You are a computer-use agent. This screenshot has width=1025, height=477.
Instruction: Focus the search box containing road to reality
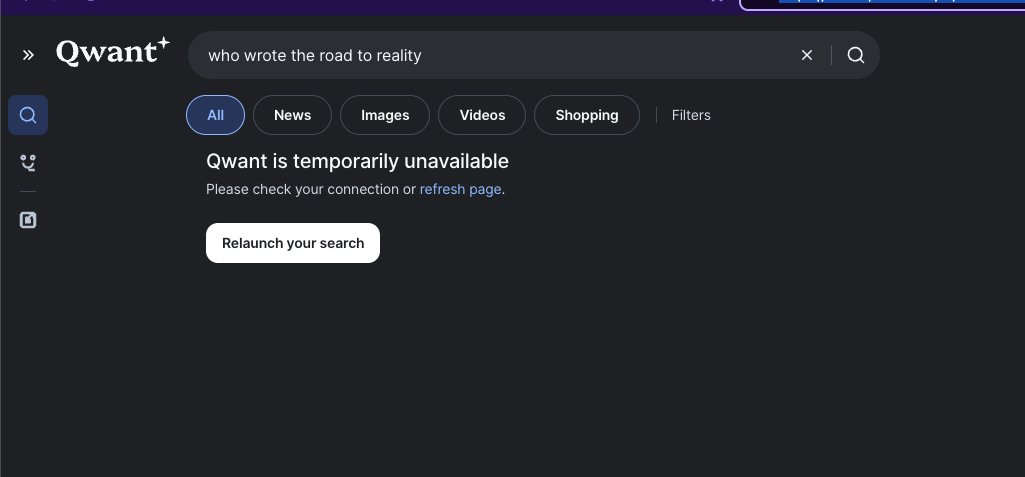497,56
